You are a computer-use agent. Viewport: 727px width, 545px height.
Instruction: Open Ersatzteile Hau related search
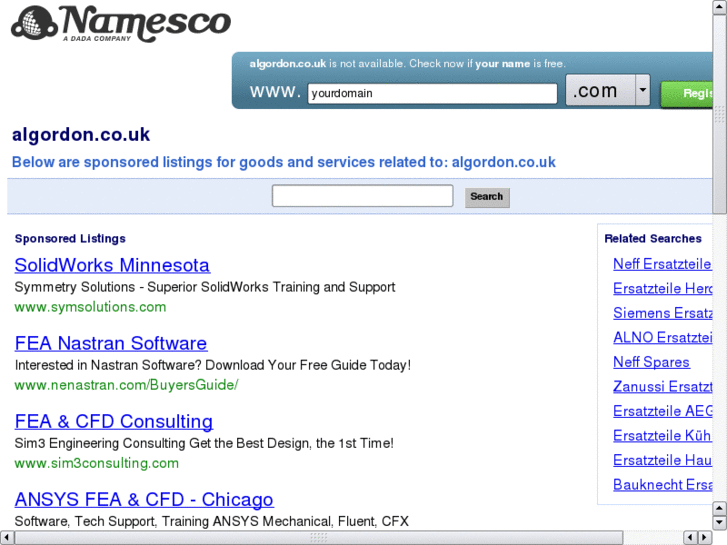coord(663,460)
